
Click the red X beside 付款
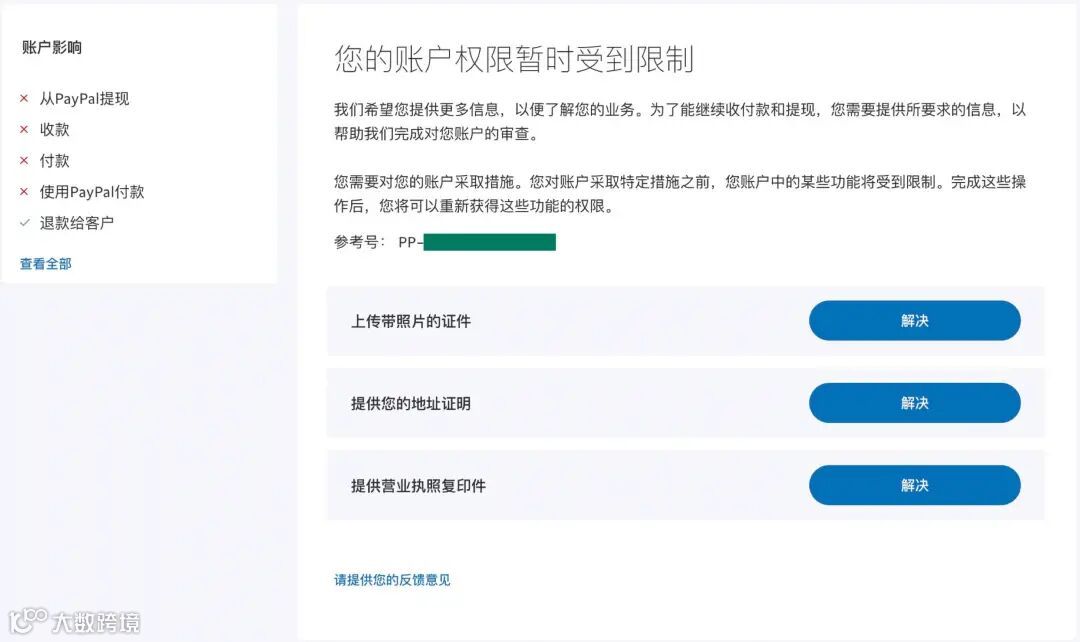24,161
